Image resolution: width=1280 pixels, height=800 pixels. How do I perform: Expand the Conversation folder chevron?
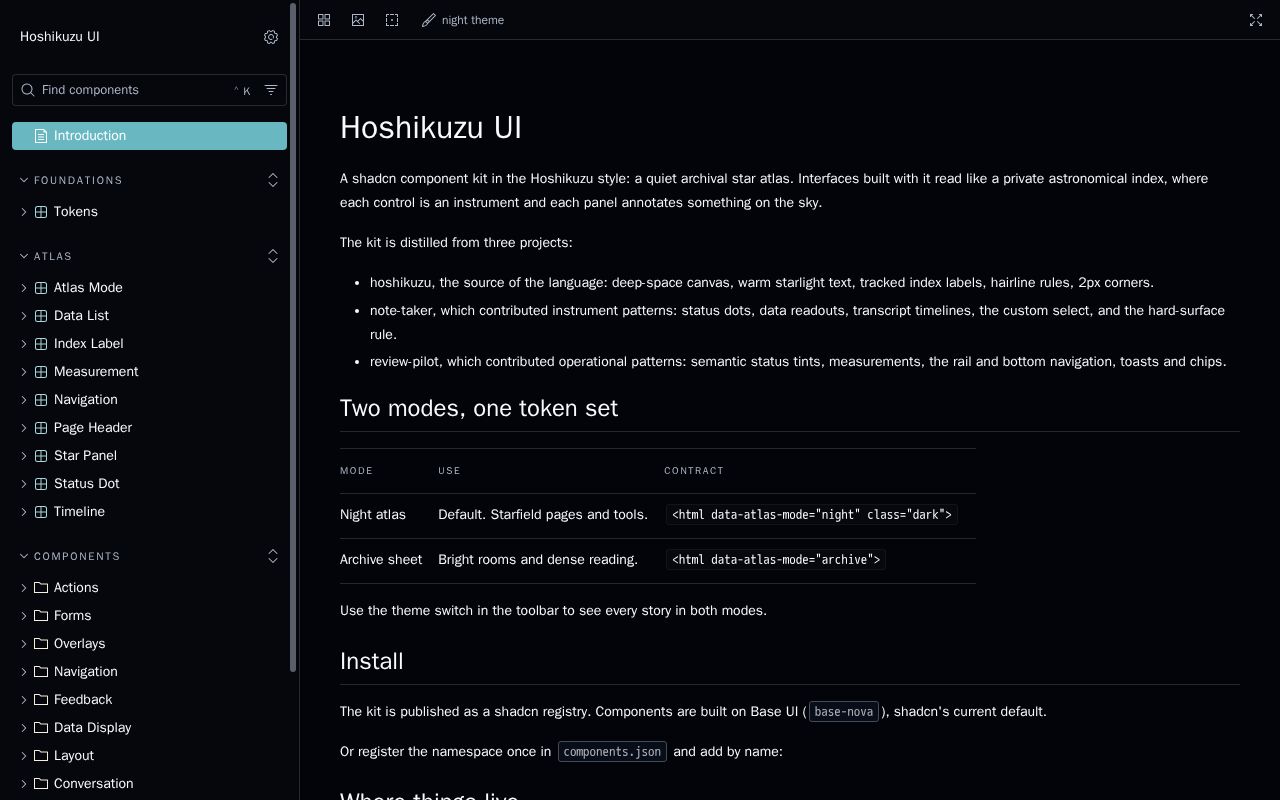24,784
